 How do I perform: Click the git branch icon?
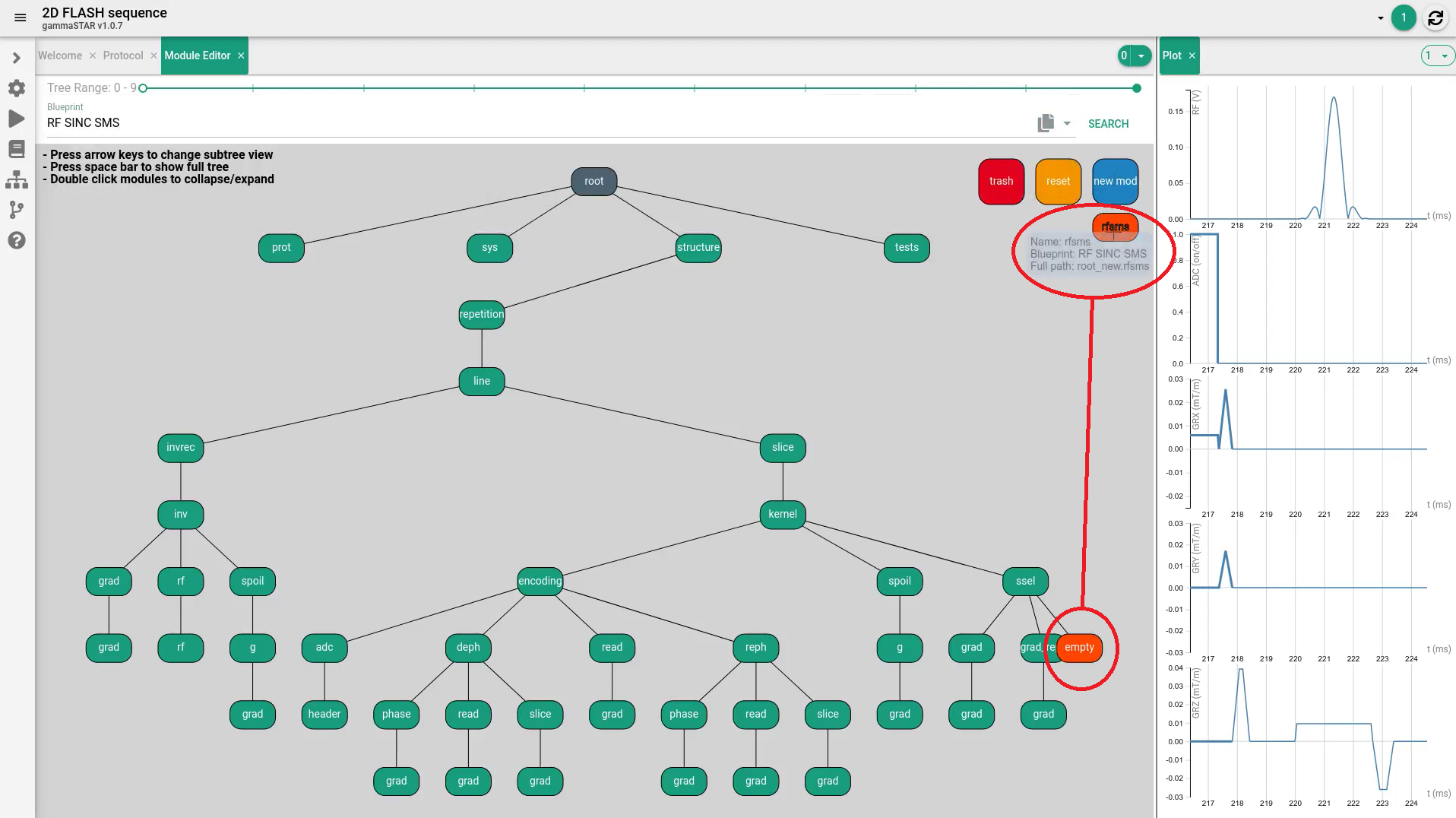point(17,210)
